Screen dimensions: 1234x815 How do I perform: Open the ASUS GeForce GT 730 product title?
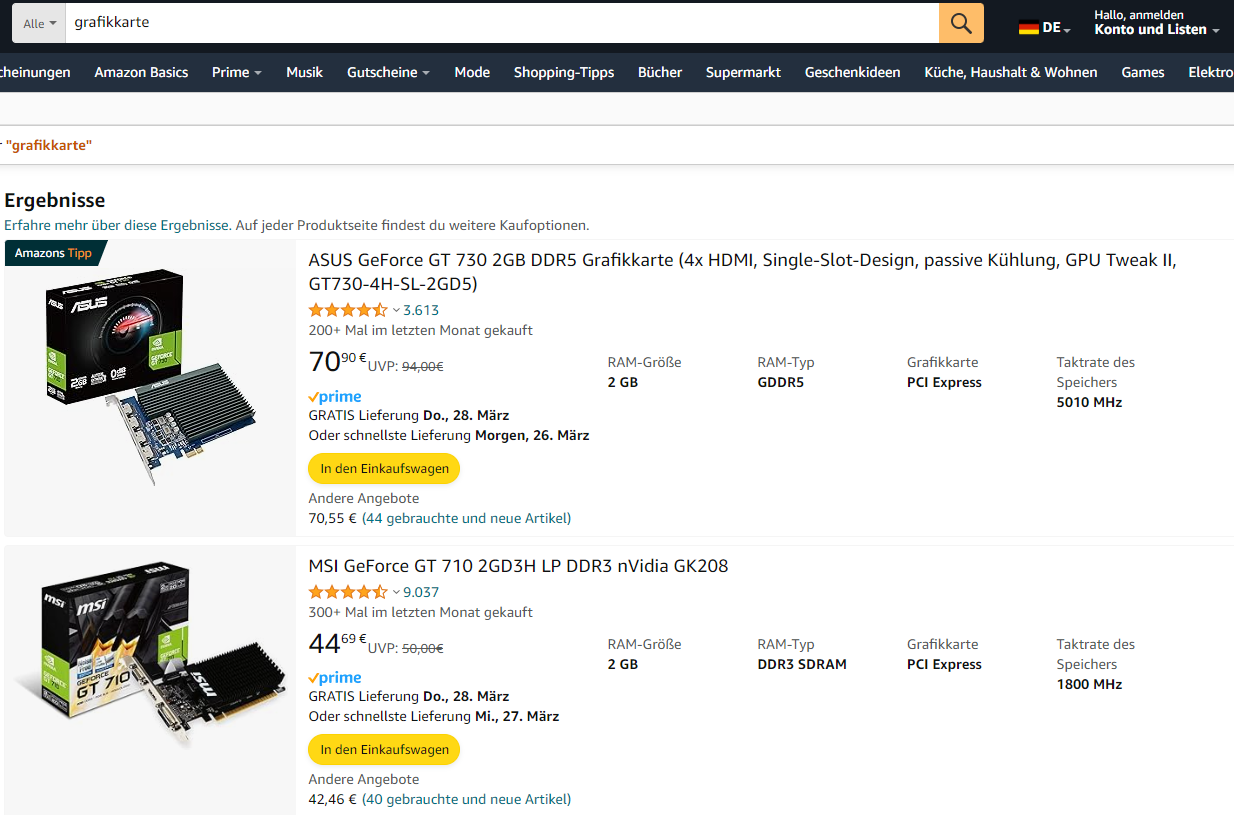click(742, 272)
